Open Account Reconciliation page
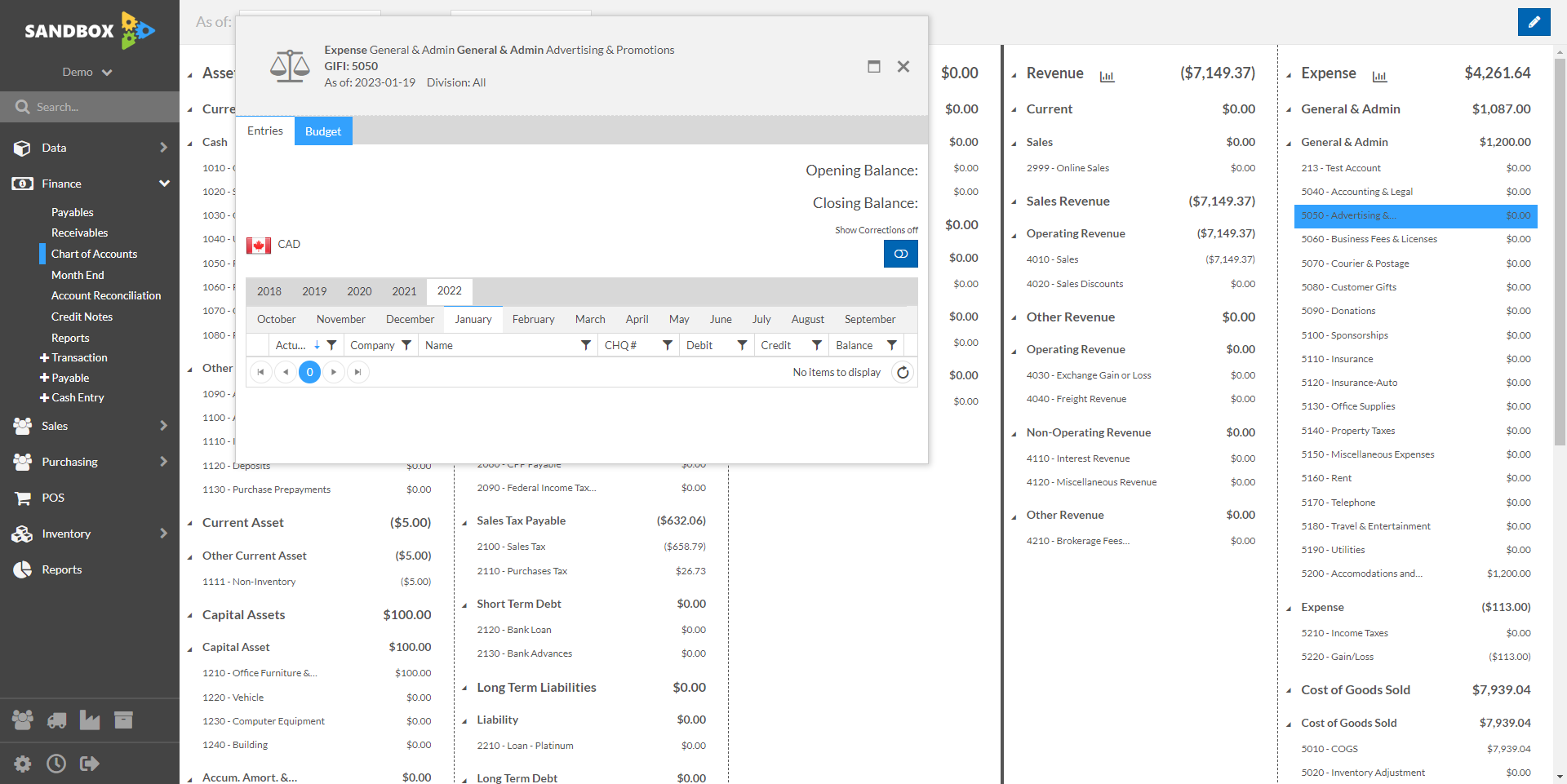The height and width of the screenshot is (784, 1567). pyautogui.click(x=106, y=295)
